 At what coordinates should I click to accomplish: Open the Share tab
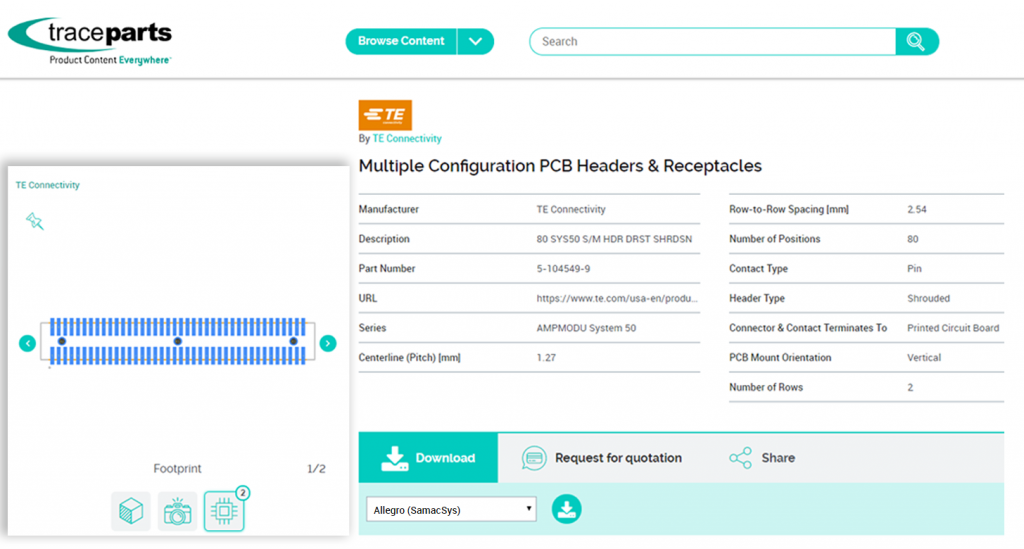point(762,458)
